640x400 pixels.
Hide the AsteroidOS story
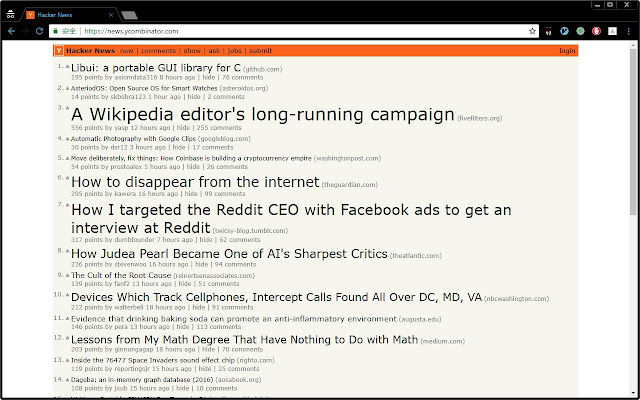(194, 97)
